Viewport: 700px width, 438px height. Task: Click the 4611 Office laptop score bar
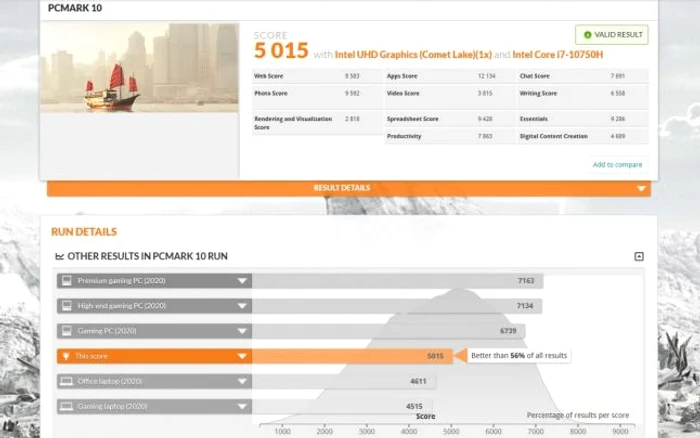coord(344,381)
